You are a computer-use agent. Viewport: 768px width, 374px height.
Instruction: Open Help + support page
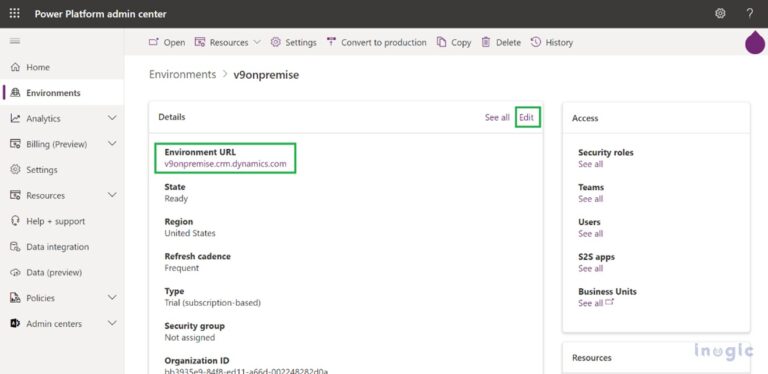tap(56, 221)
